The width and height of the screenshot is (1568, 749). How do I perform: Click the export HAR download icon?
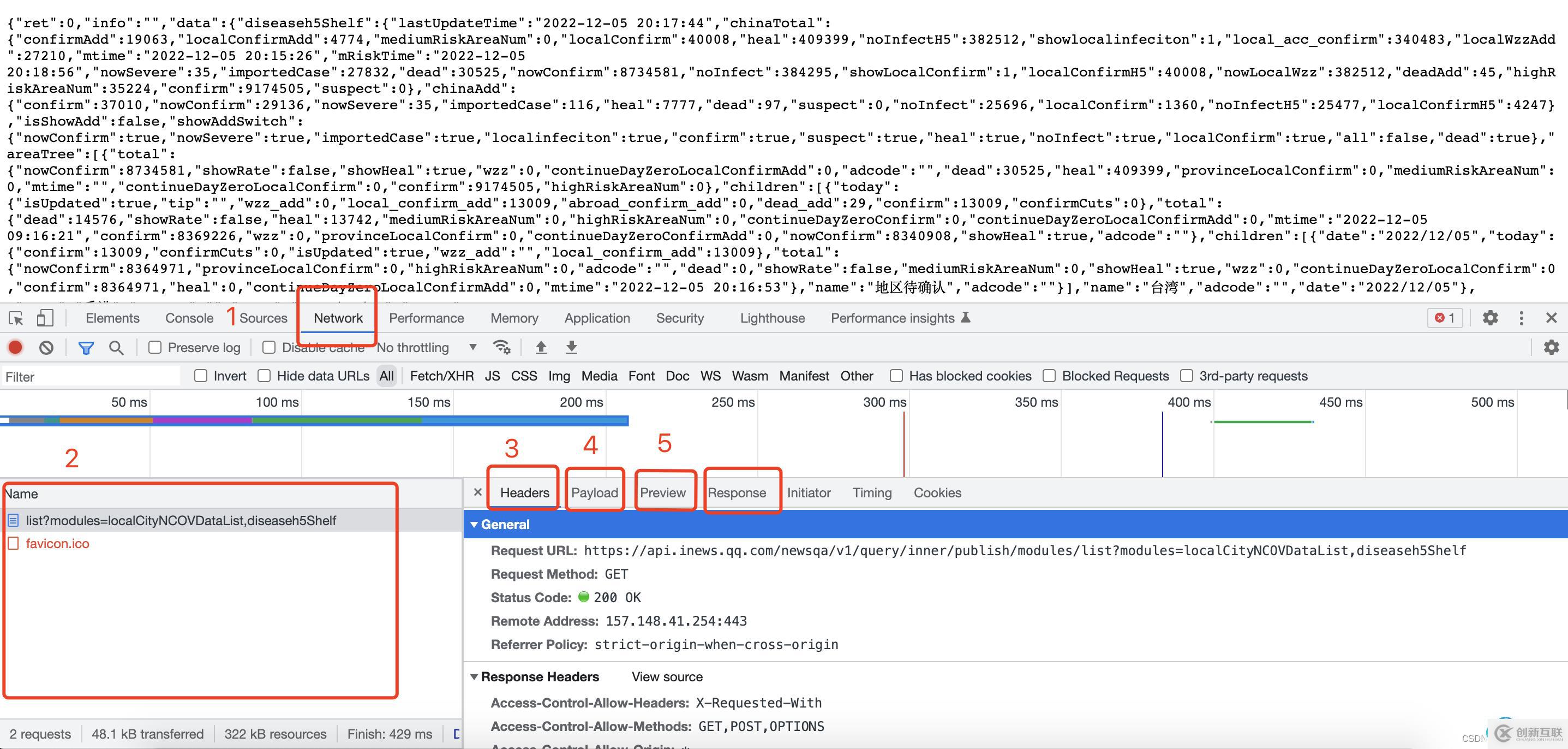click(571, 347)
